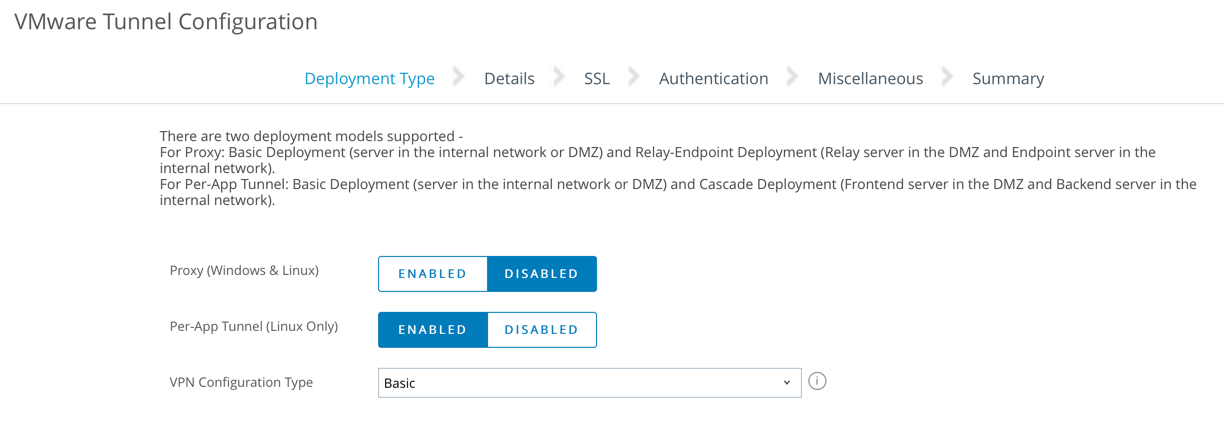The width and height of the screenshot is (1224, 431).
Task: Go to the Details step
Action: point(509,78)
